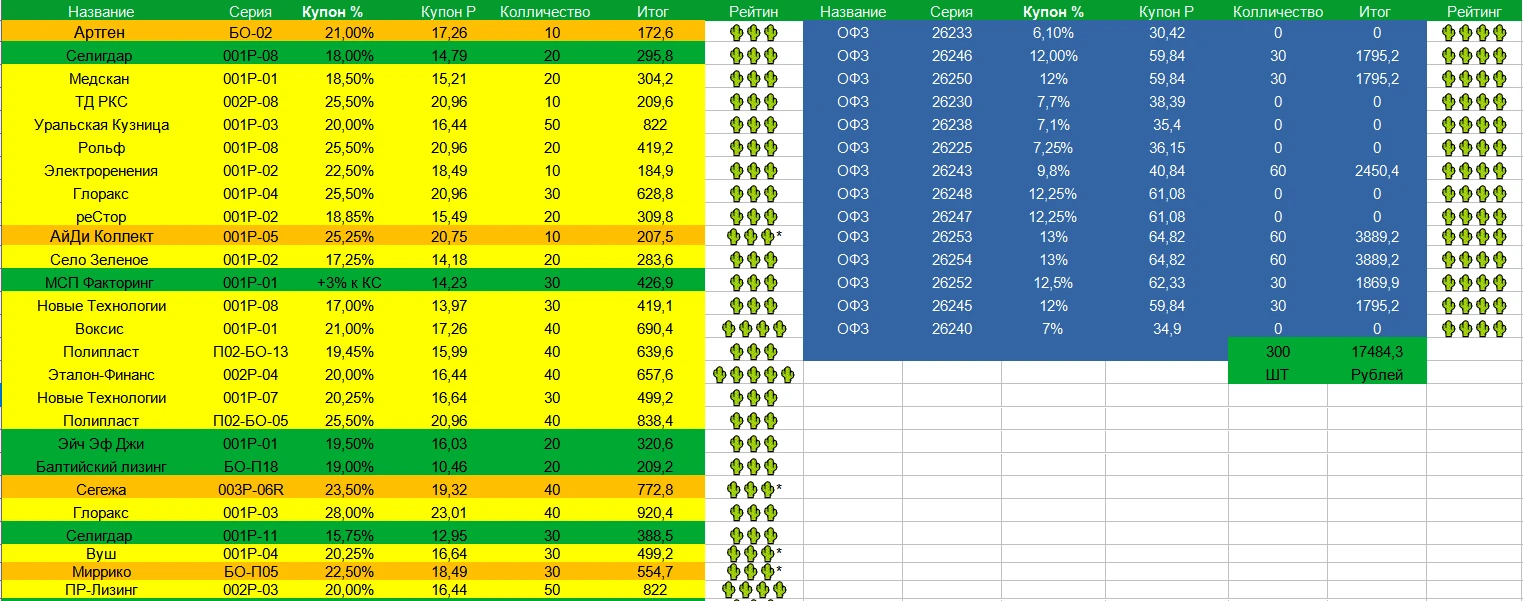Select the ОФЗ series cell 26246

pyautogui.click(x=952, y=56)
